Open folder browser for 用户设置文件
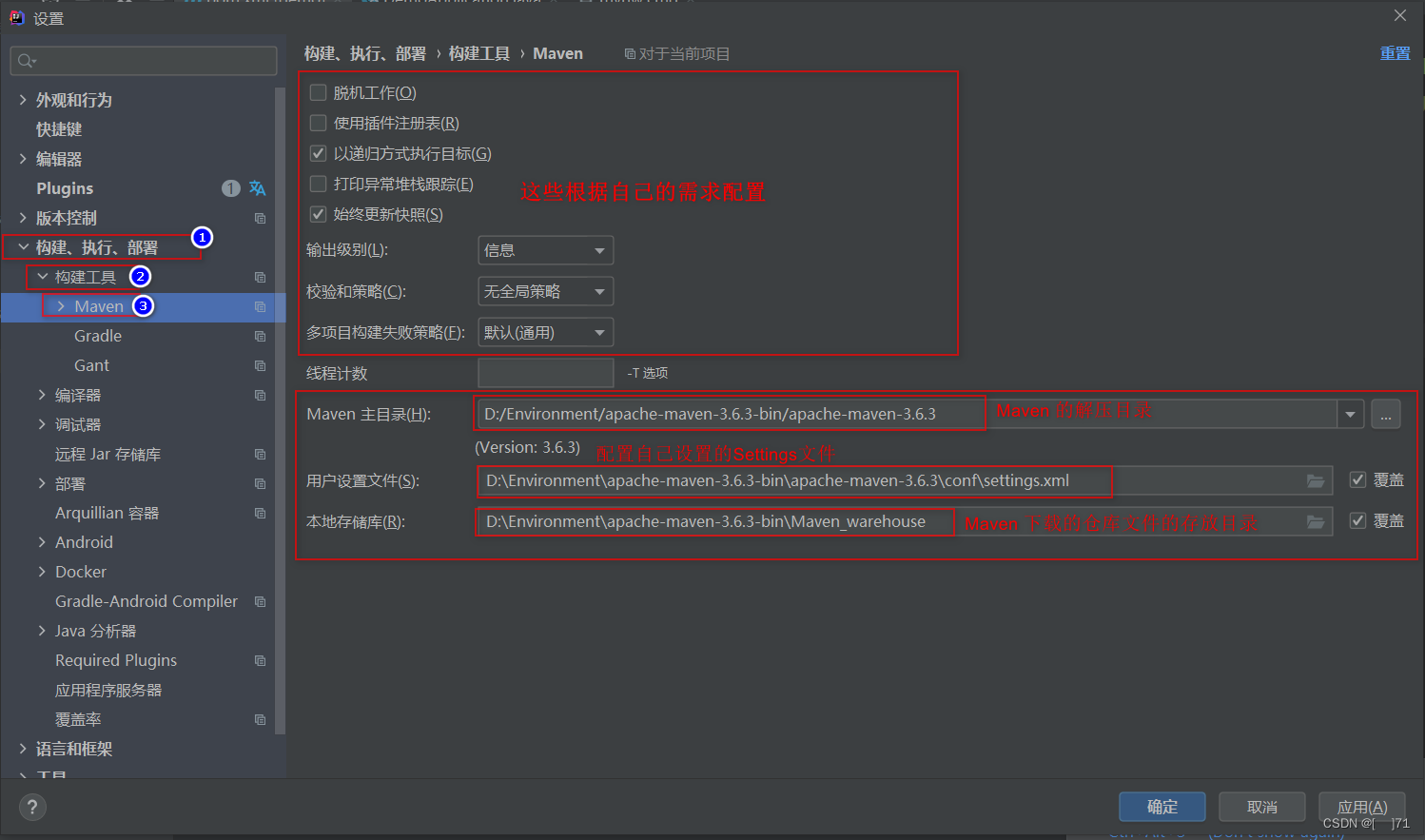The height and width of the screenshot is (840, 1425). 1316,481
